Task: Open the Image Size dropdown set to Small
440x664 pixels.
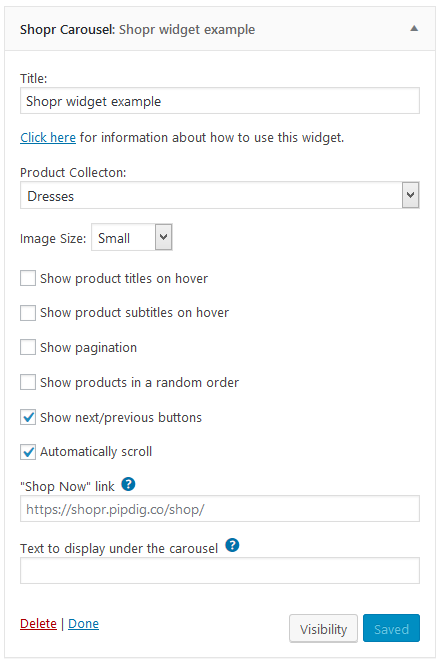Action: [132, 238]
